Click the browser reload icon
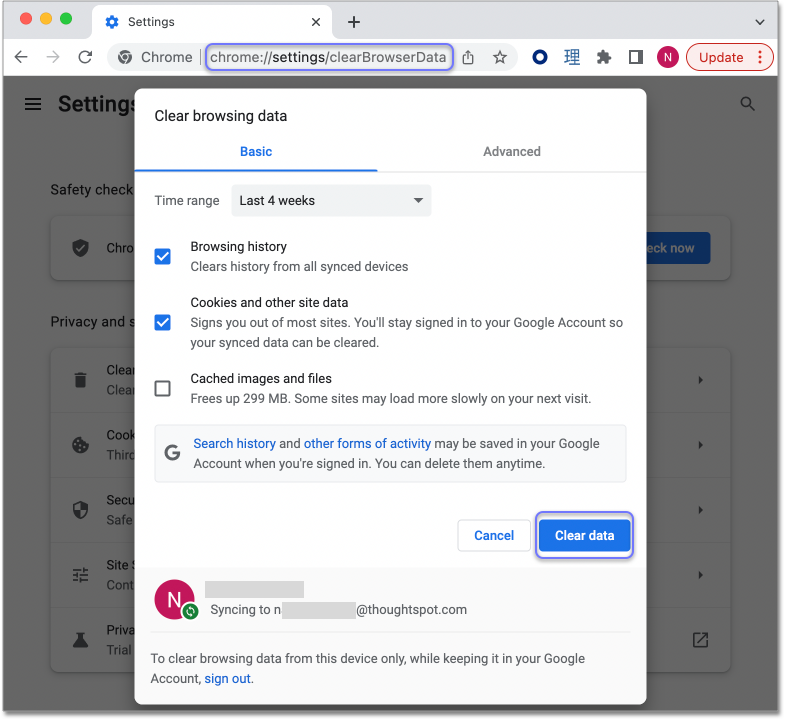This screenshot has width=785, height=720. click(x=85, y=57)
